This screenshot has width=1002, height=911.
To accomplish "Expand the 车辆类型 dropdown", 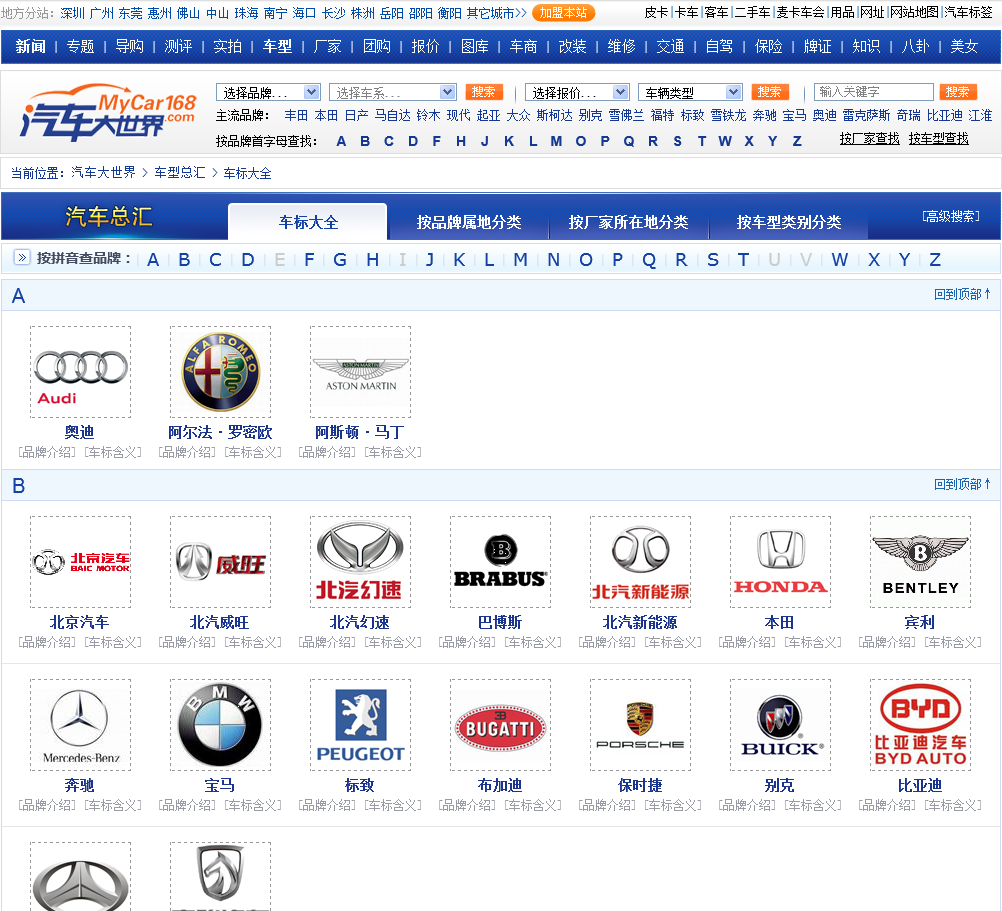I will [690, 93].
